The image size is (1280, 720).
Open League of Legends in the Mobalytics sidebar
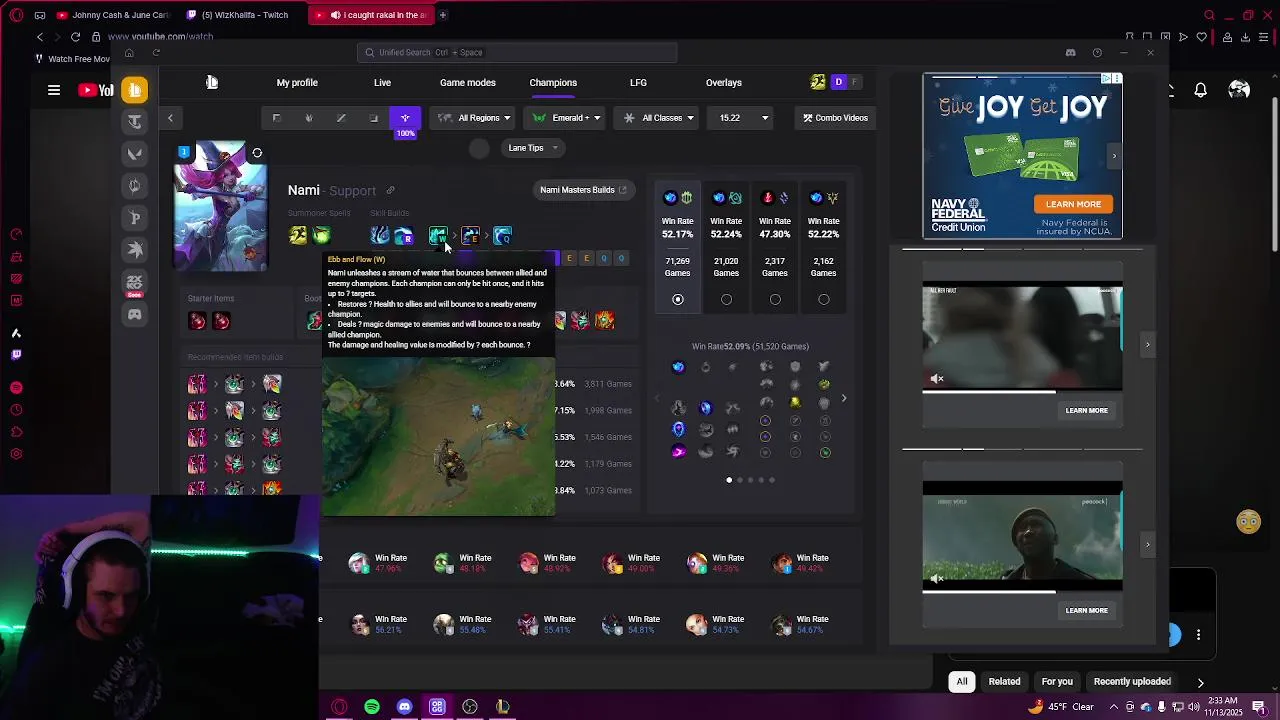tap(134, 90)
